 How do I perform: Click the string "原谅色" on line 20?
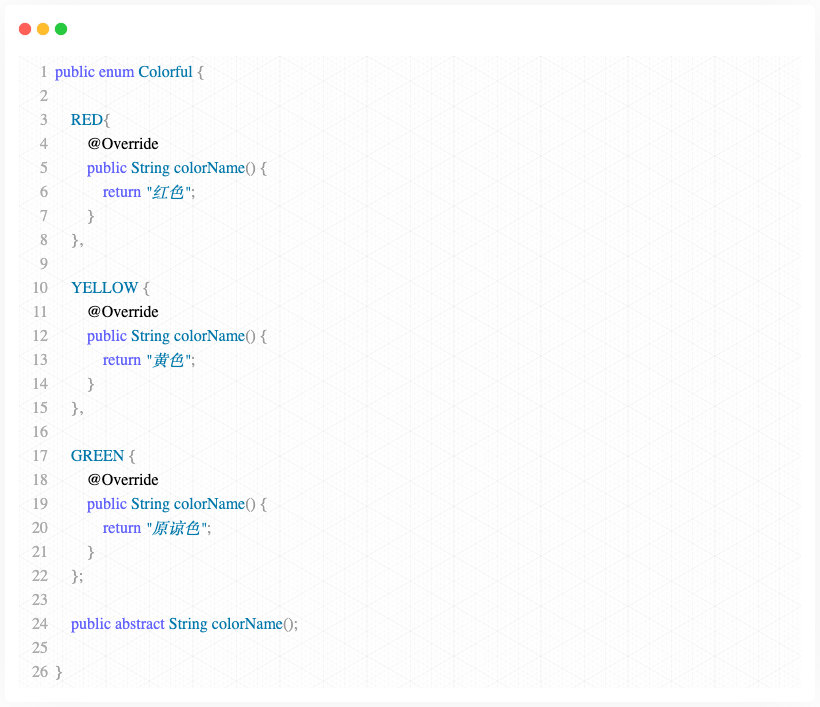(177, 528)
